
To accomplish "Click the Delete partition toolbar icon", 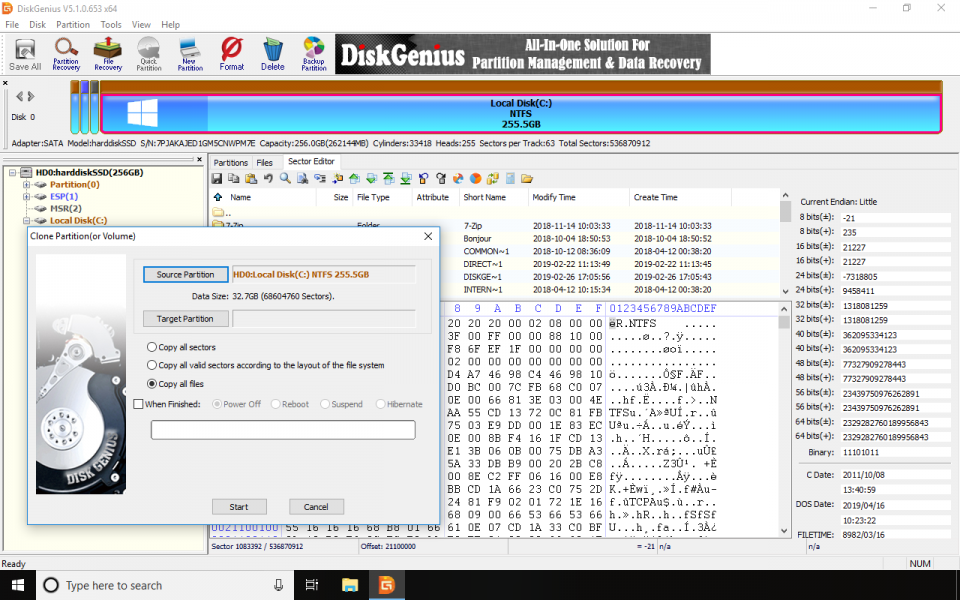I will click(x=272, y=54).
